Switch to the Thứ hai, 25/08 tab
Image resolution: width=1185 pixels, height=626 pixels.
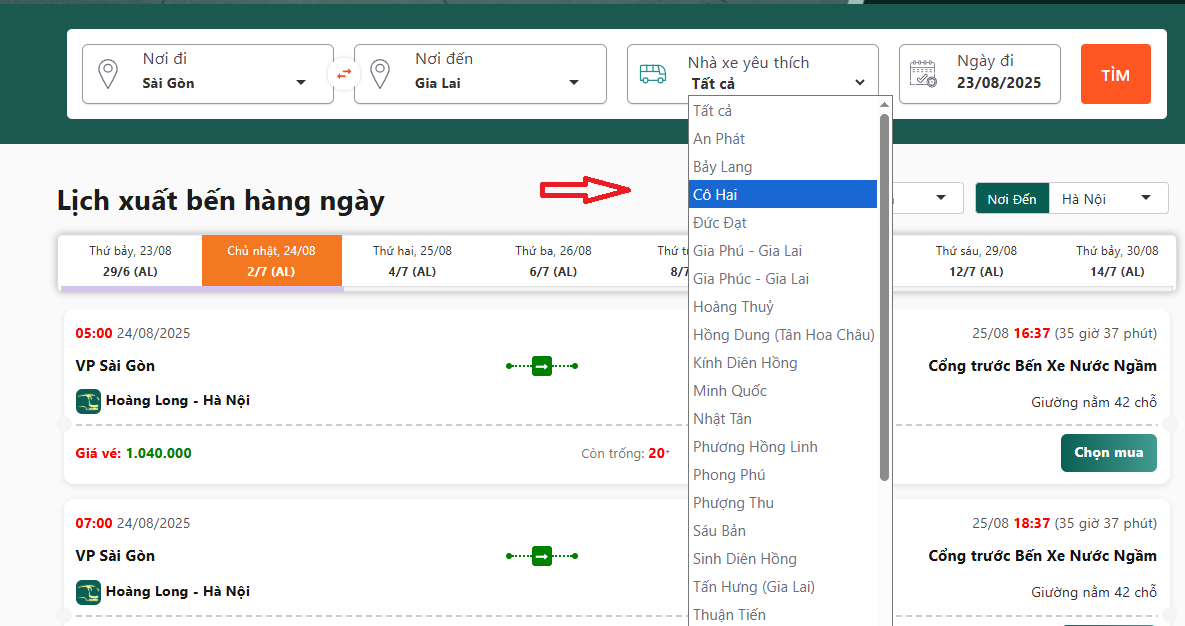[x=412, y=261]
